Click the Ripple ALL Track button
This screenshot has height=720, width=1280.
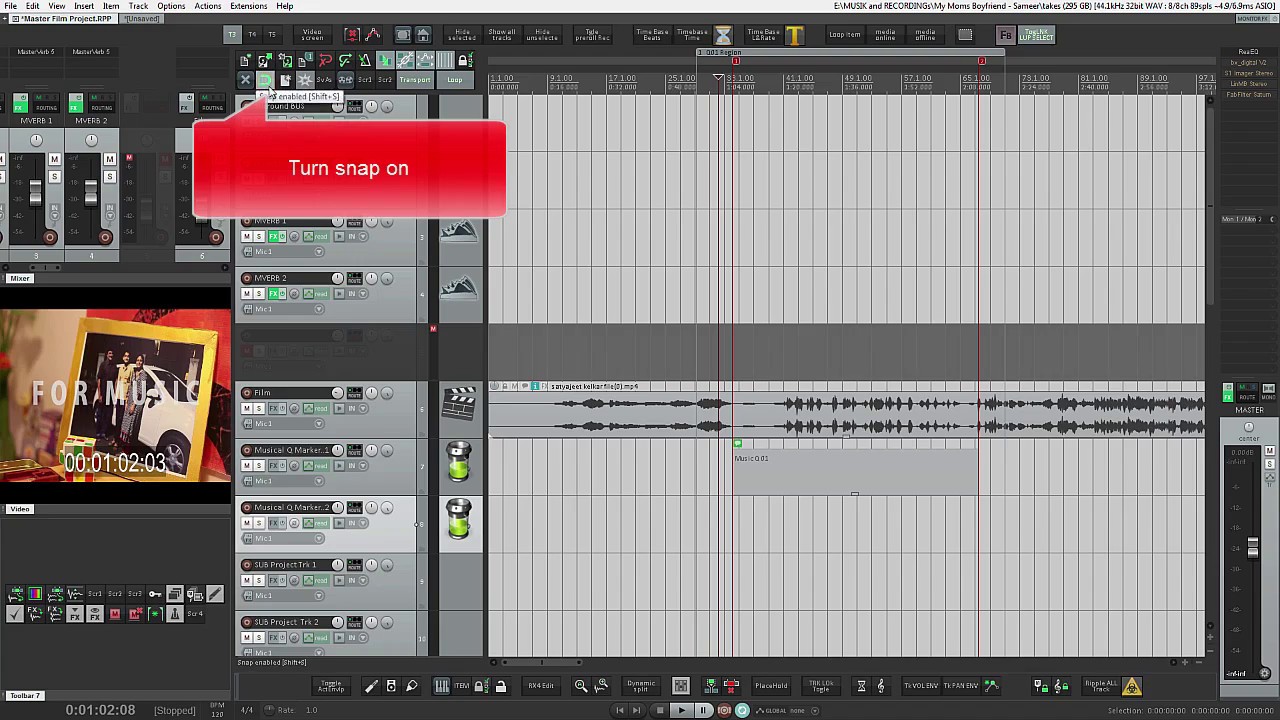click(1101, 686)
